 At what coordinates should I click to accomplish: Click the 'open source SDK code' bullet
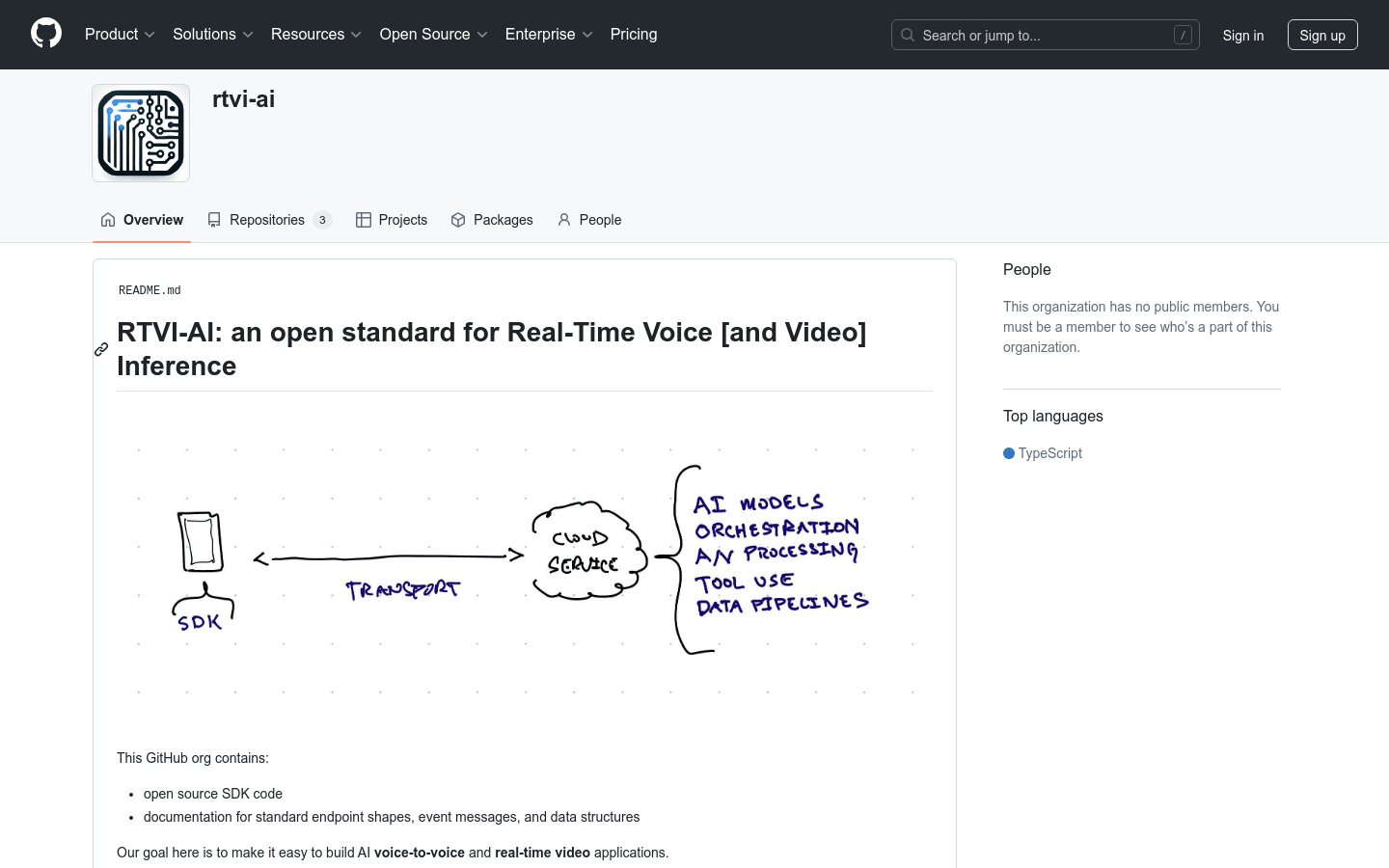pos(213,794)
